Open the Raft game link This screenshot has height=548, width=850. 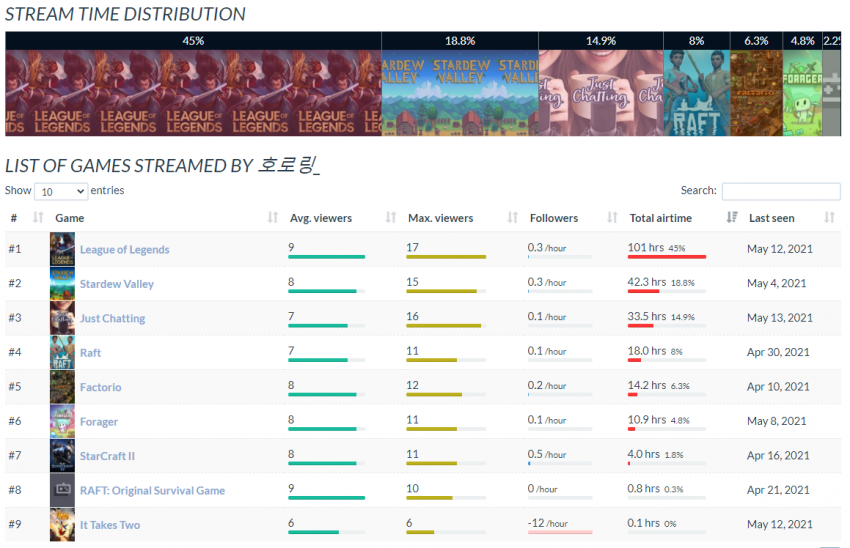90,353
